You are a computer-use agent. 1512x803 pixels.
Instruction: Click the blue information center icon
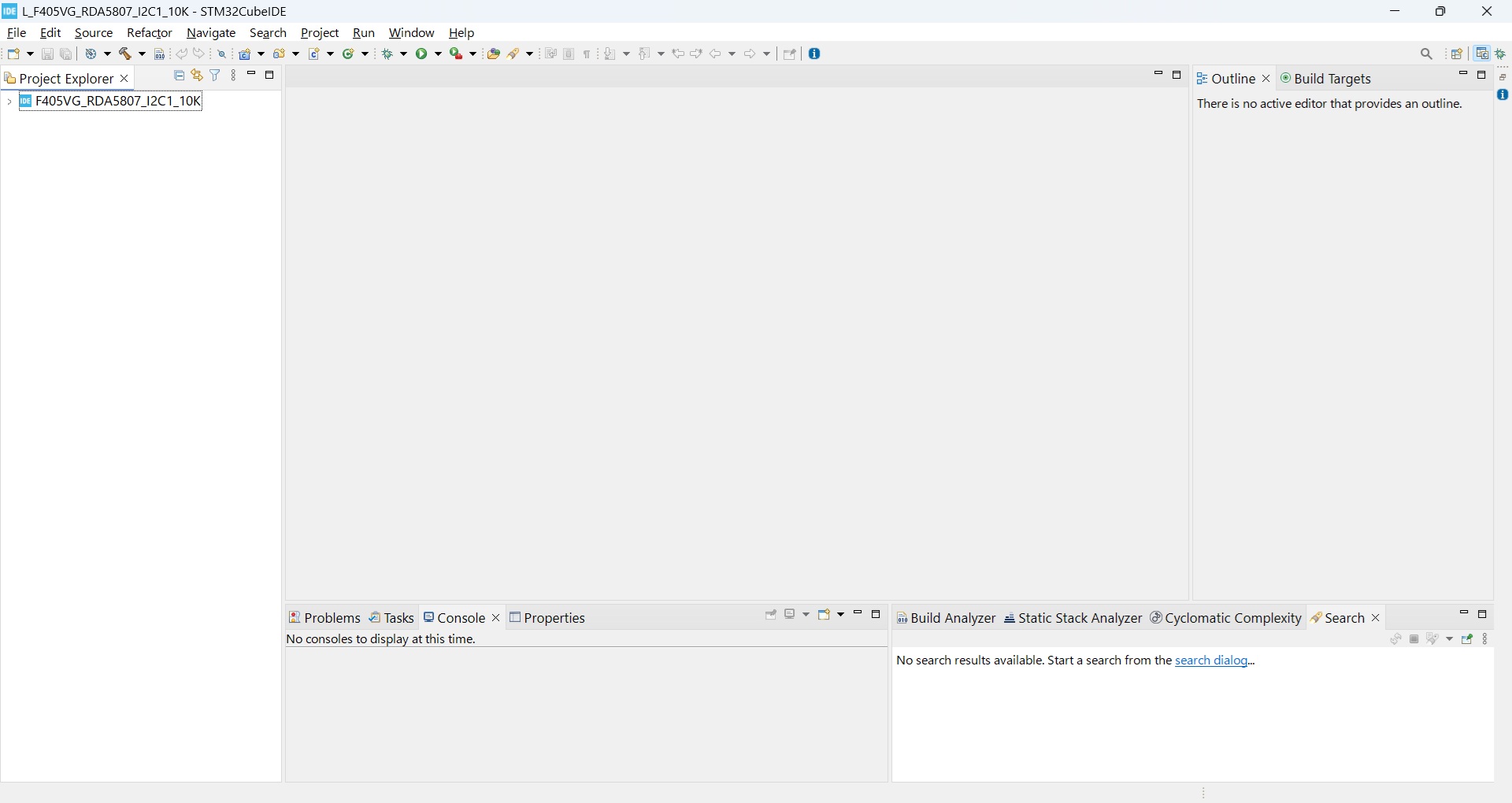coord(816,54)
